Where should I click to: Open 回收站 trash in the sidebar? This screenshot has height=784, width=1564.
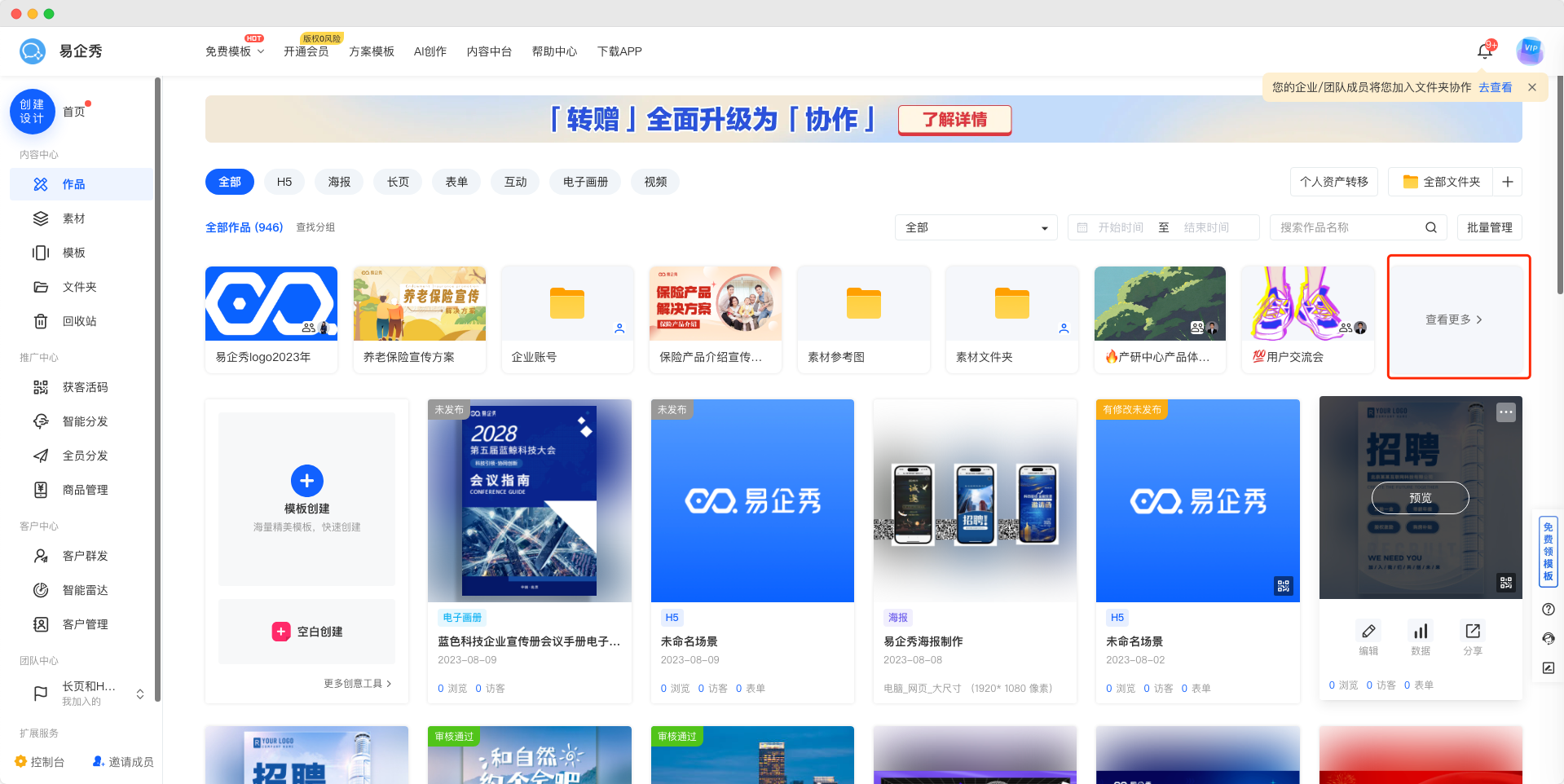coord(82,321)
